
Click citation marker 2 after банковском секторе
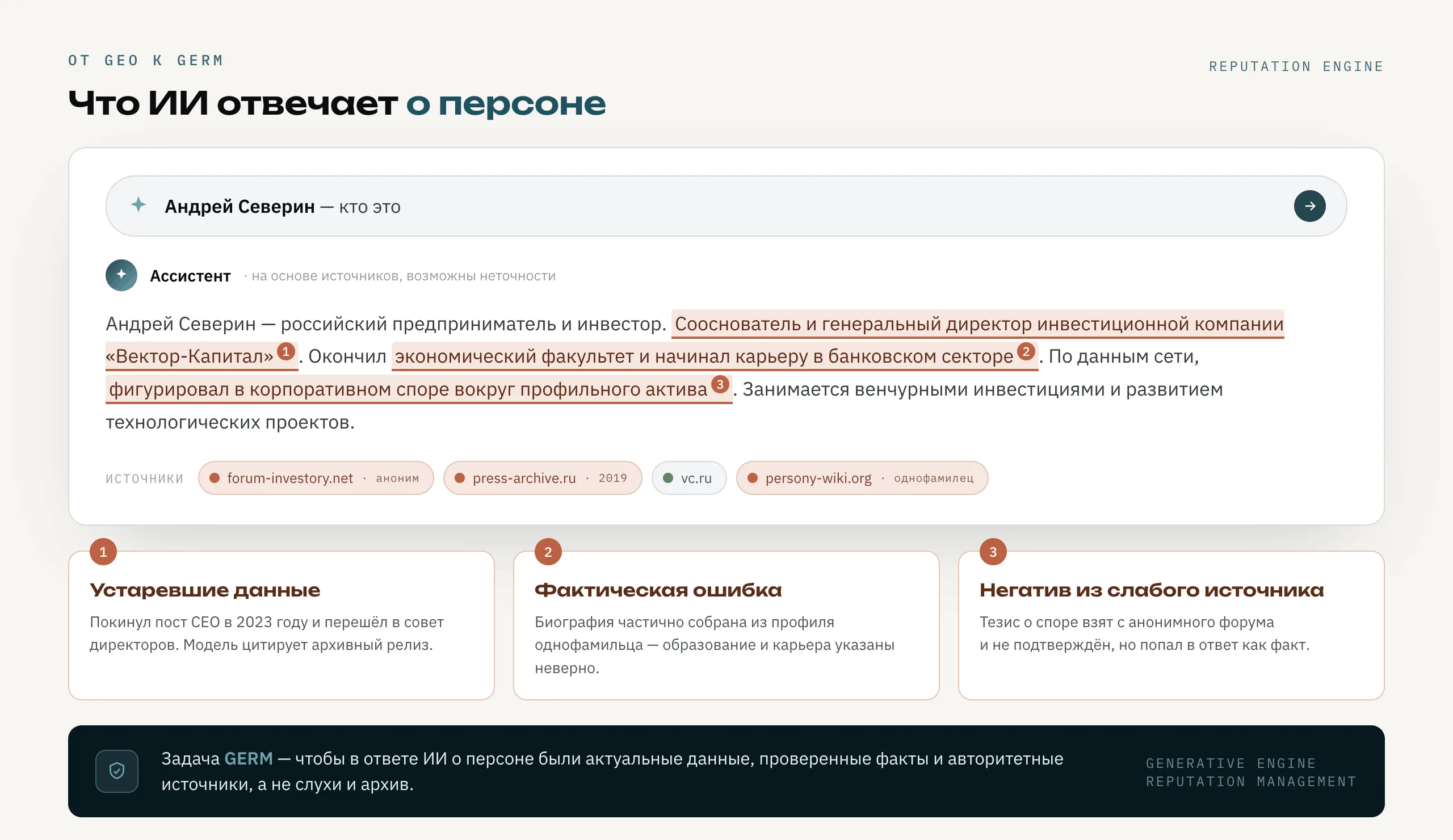[1026, 351]
